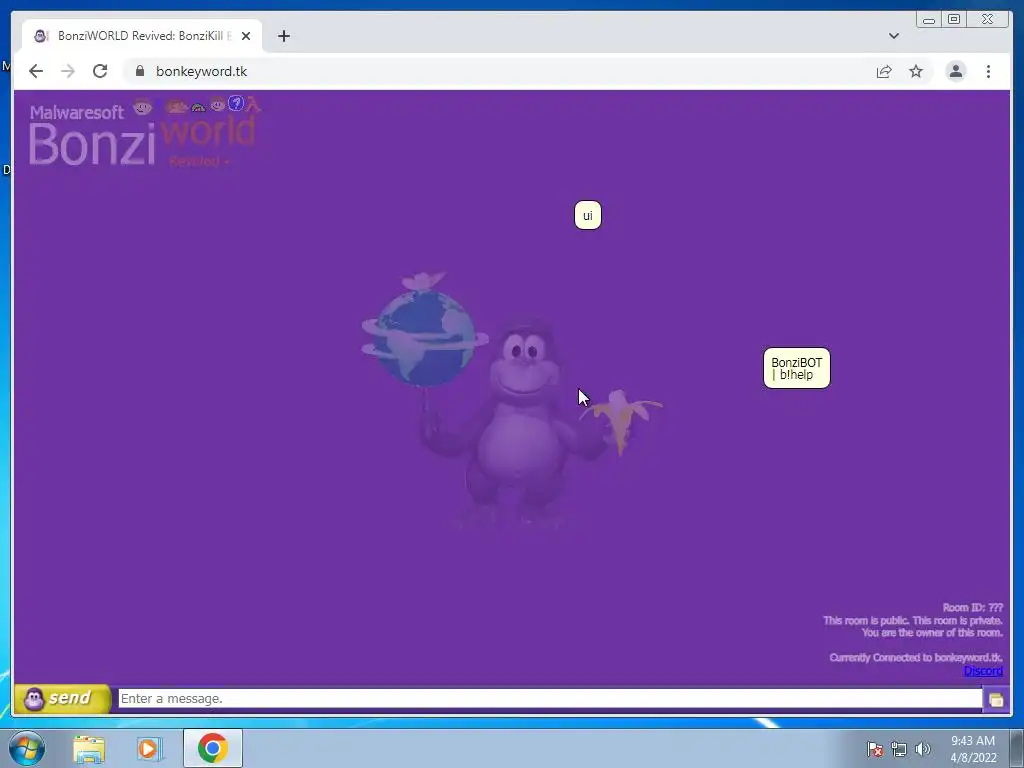The width and height of the screenshot is (1024, 768).
Task: Click 'Currently Connected to bonkeyword.tk.' text
Action: tap(916, 658)
